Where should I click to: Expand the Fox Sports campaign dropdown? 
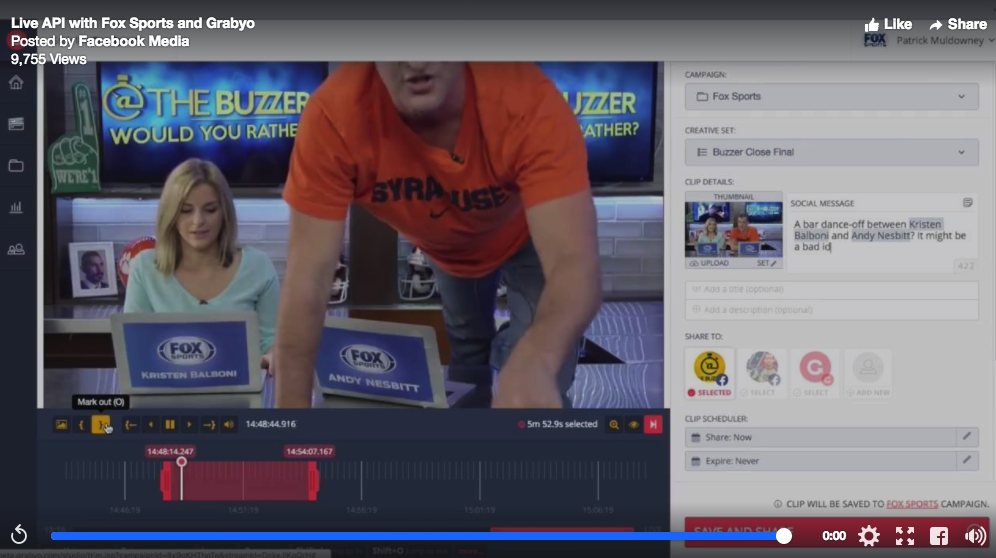[x=831, y=97]
